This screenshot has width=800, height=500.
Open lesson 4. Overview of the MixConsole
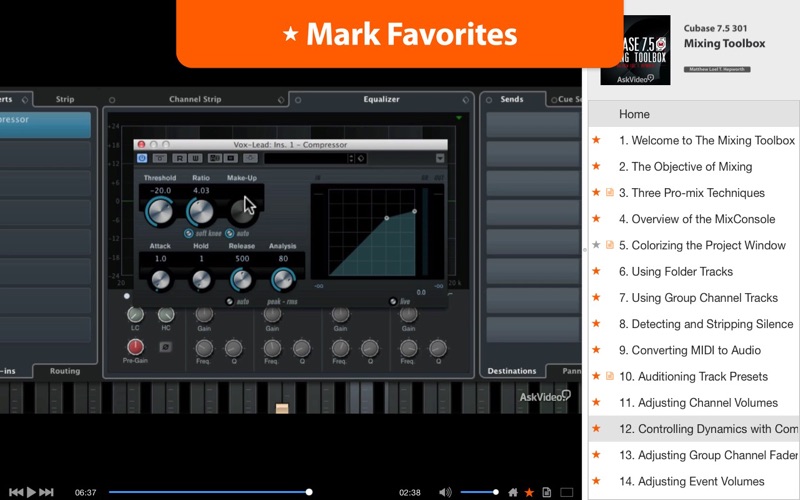(697, 219)
